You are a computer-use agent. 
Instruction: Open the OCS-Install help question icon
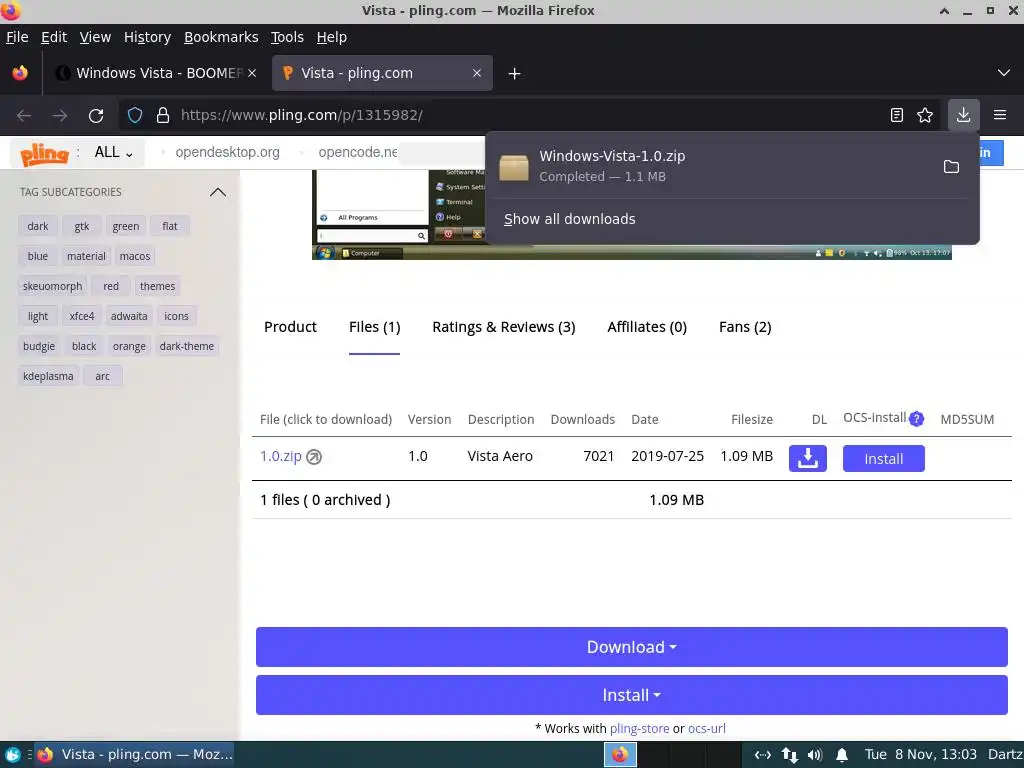click(916, 419)
